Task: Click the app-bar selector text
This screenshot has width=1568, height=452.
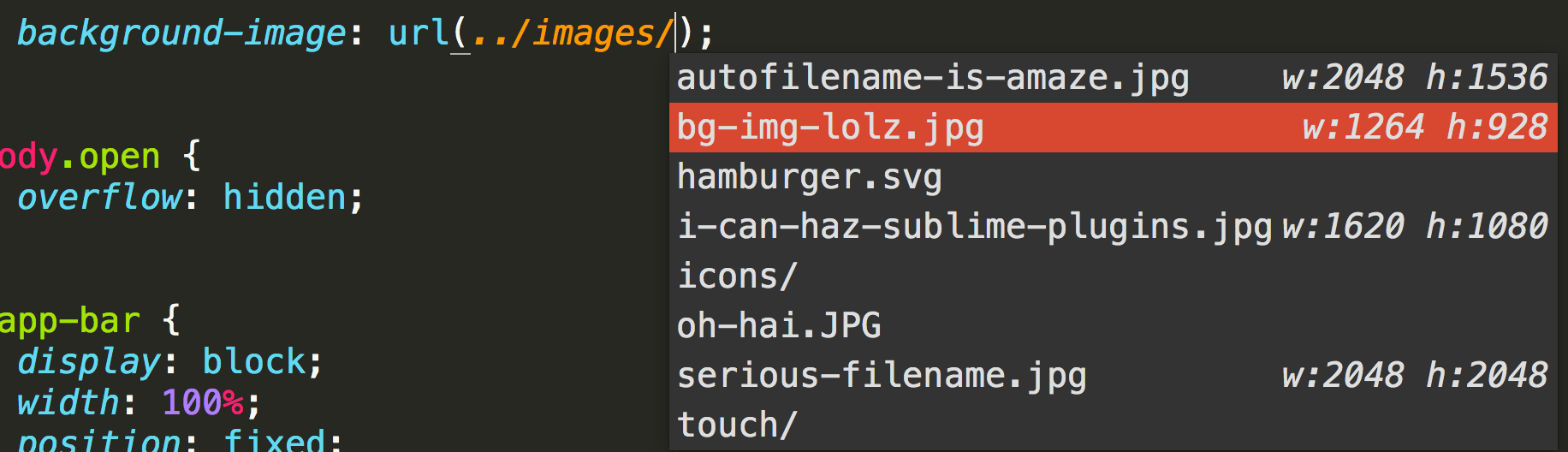Action: click(x=70, y=321)
